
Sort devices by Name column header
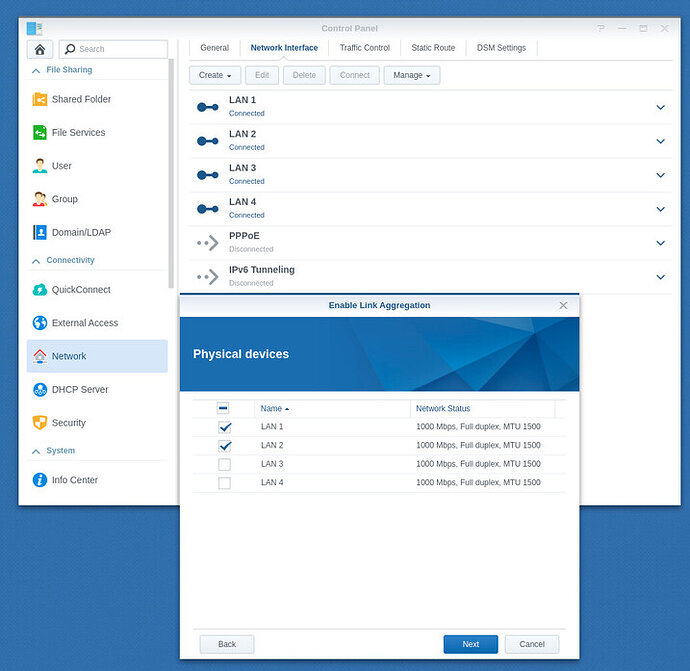332,409
